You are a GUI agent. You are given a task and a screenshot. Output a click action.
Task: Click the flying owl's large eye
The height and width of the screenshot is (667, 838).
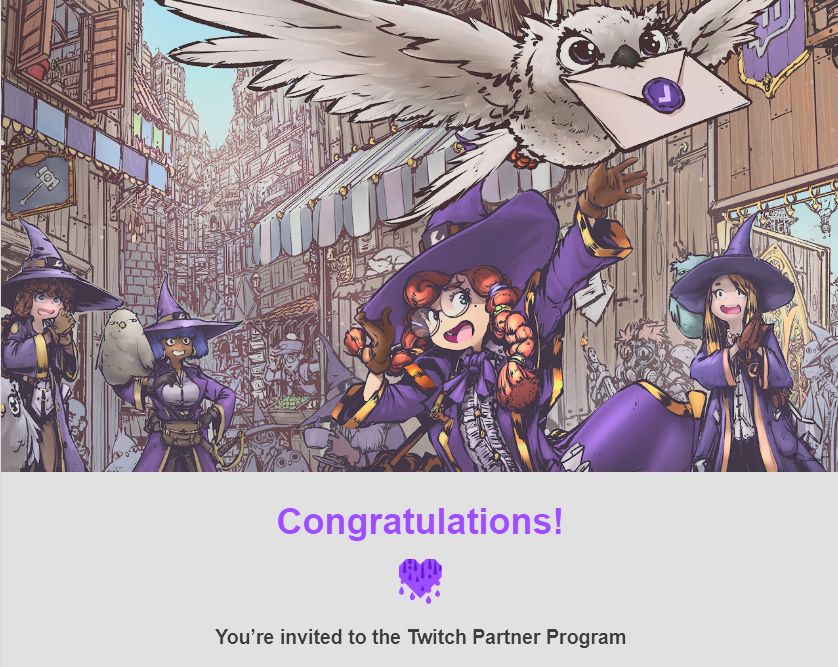tap(579, 51)
